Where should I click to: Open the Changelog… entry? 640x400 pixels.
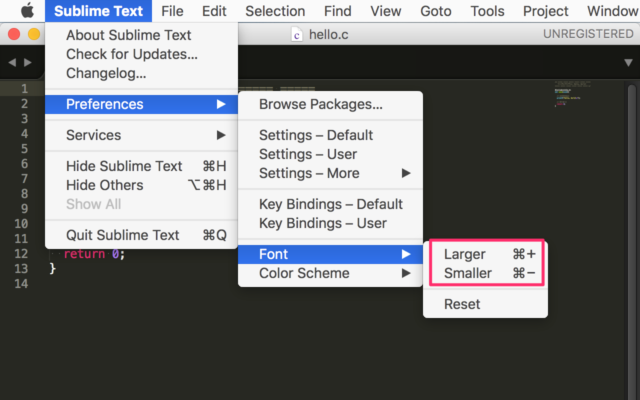pyautogui.click(x=141, y=73)
